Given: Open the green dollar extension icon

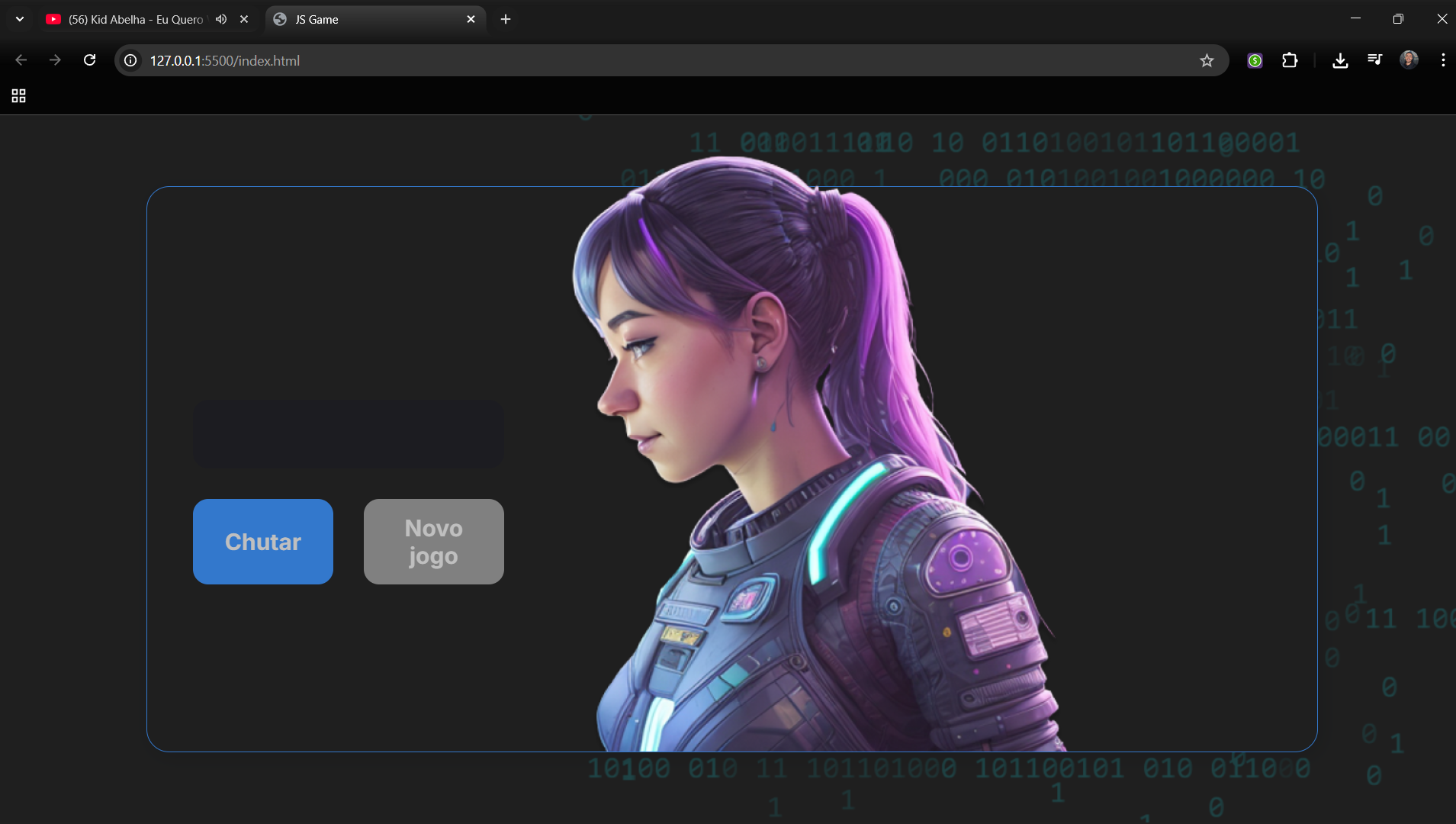Looking at the screenshot, I should point(1255,60).
